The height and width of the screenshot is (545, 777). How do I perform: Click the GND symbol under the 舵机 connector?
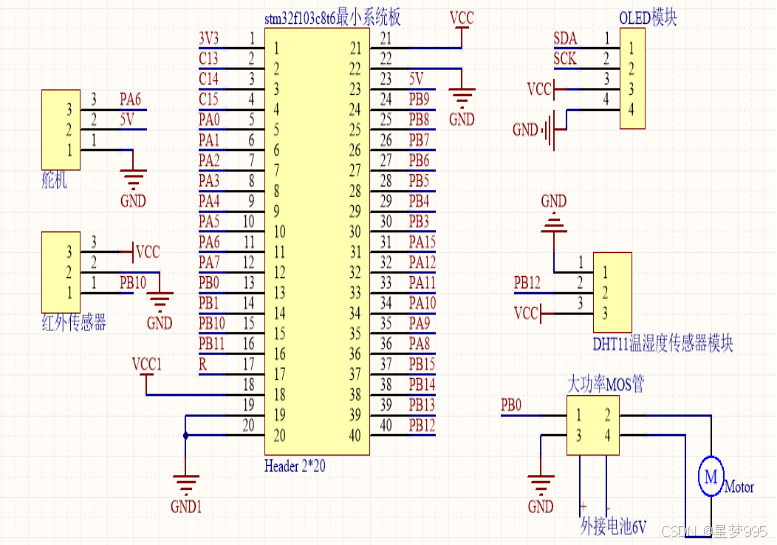coord(133,180)
